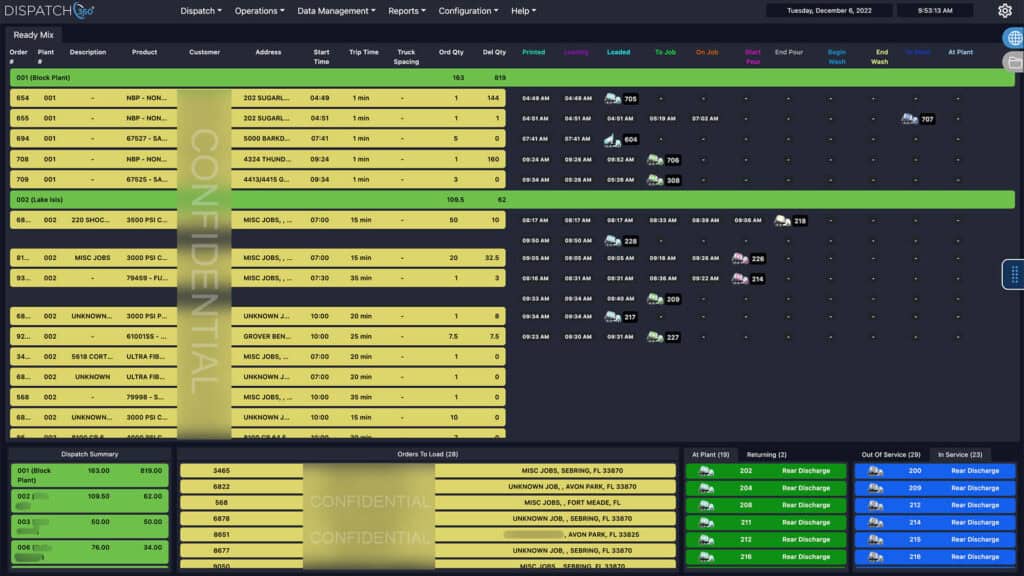The width and height of the screenshot is (1024, 576).
Task: Select truck icon 227 in the tracking grid
Action: [656, 338]
